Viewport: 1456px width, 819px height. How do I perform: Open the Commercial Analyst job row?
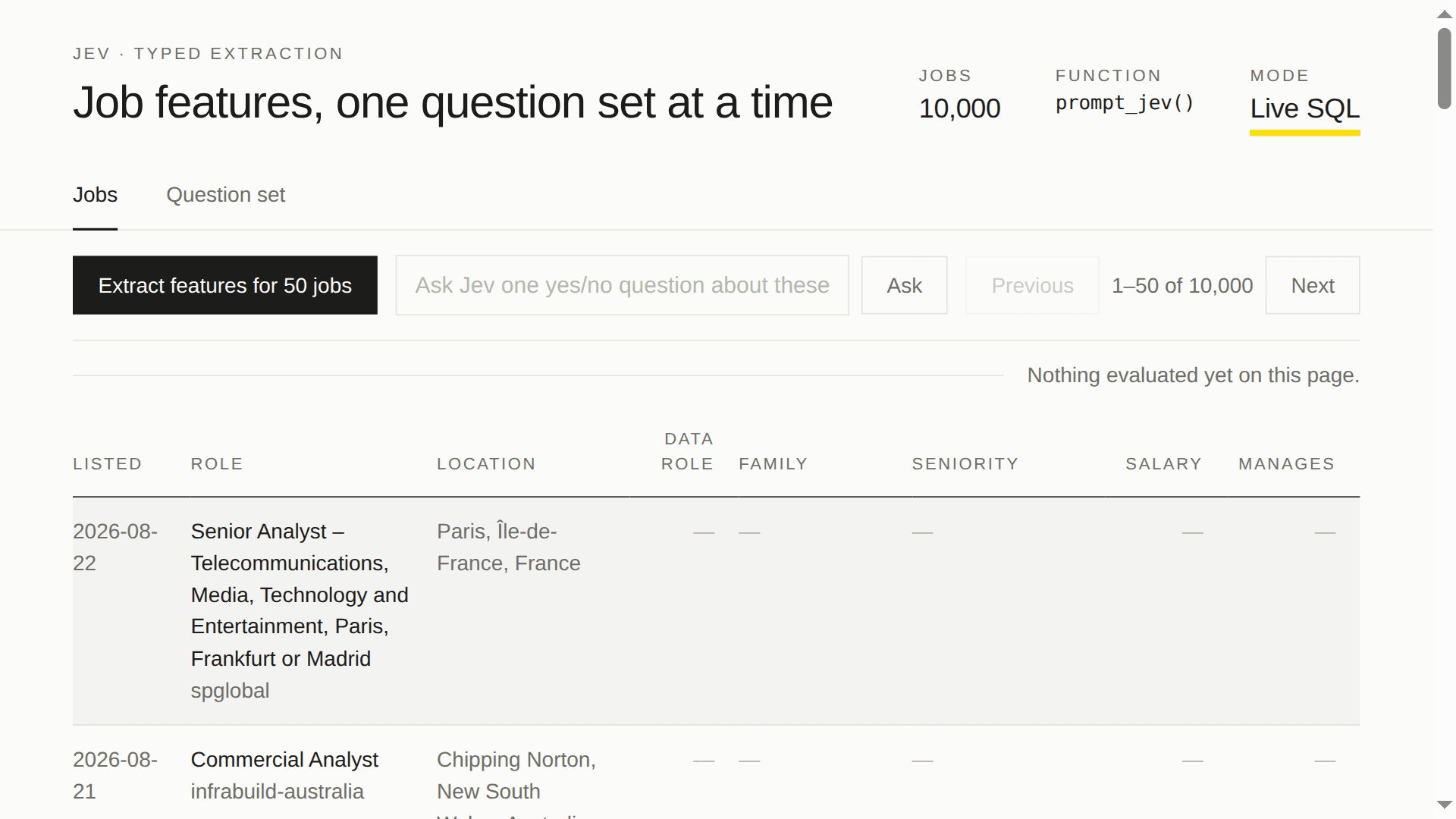[716, 772]
